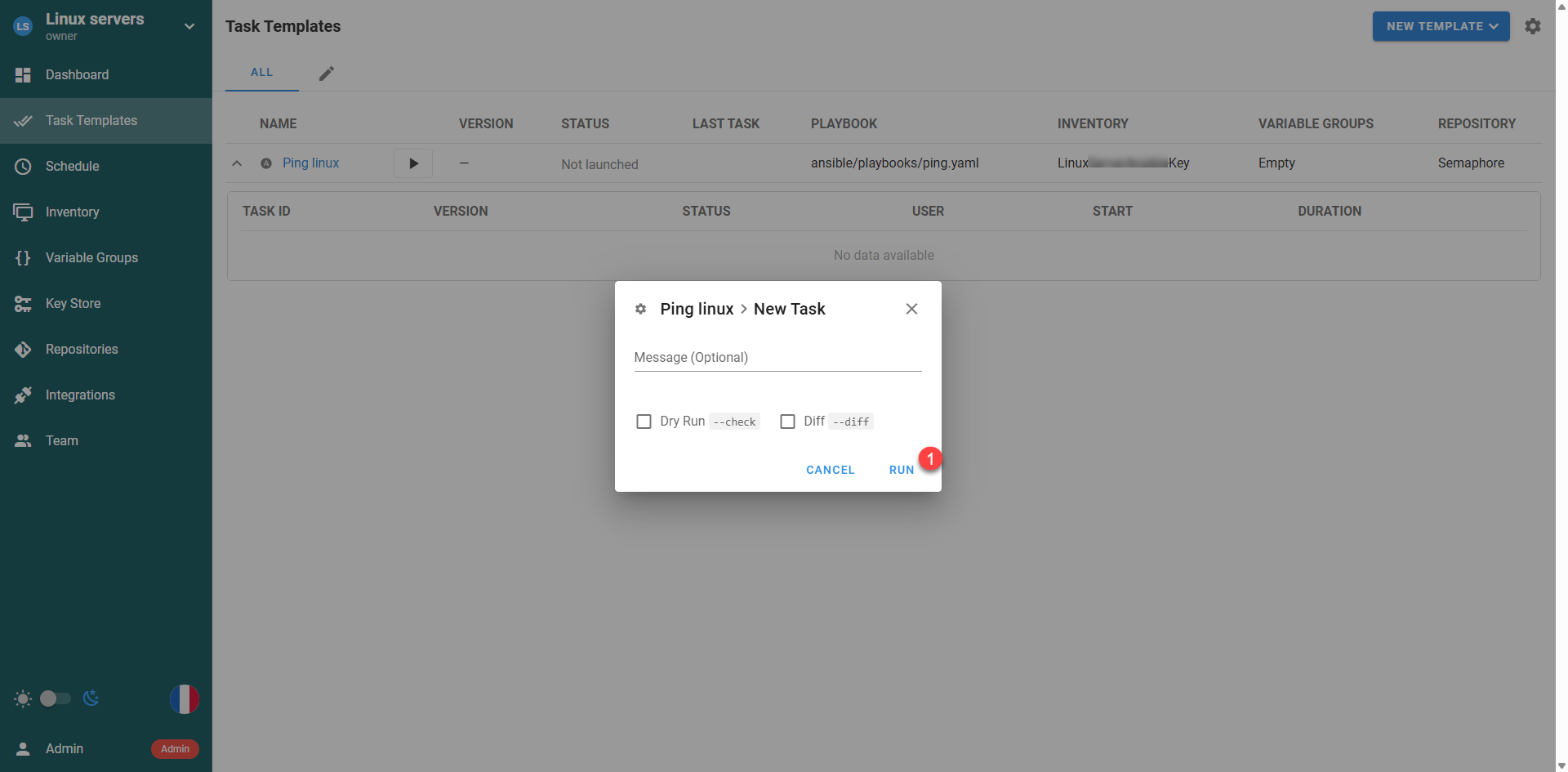Go to Repositories in sidebar

(x=82, y=349)
